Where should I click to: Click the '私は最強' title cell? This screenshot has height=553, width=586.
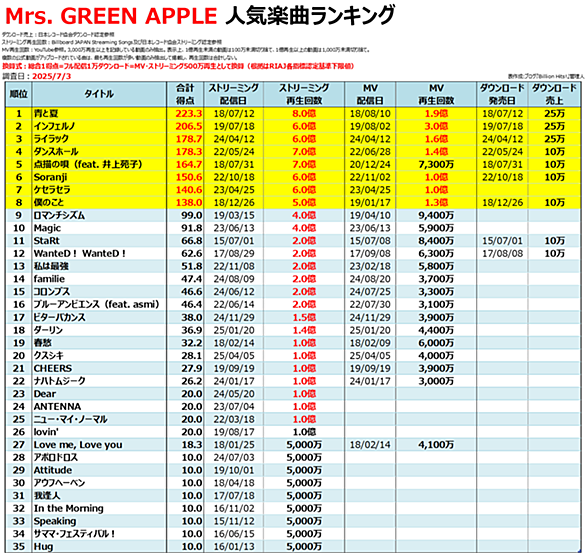(x=99, y=266)
